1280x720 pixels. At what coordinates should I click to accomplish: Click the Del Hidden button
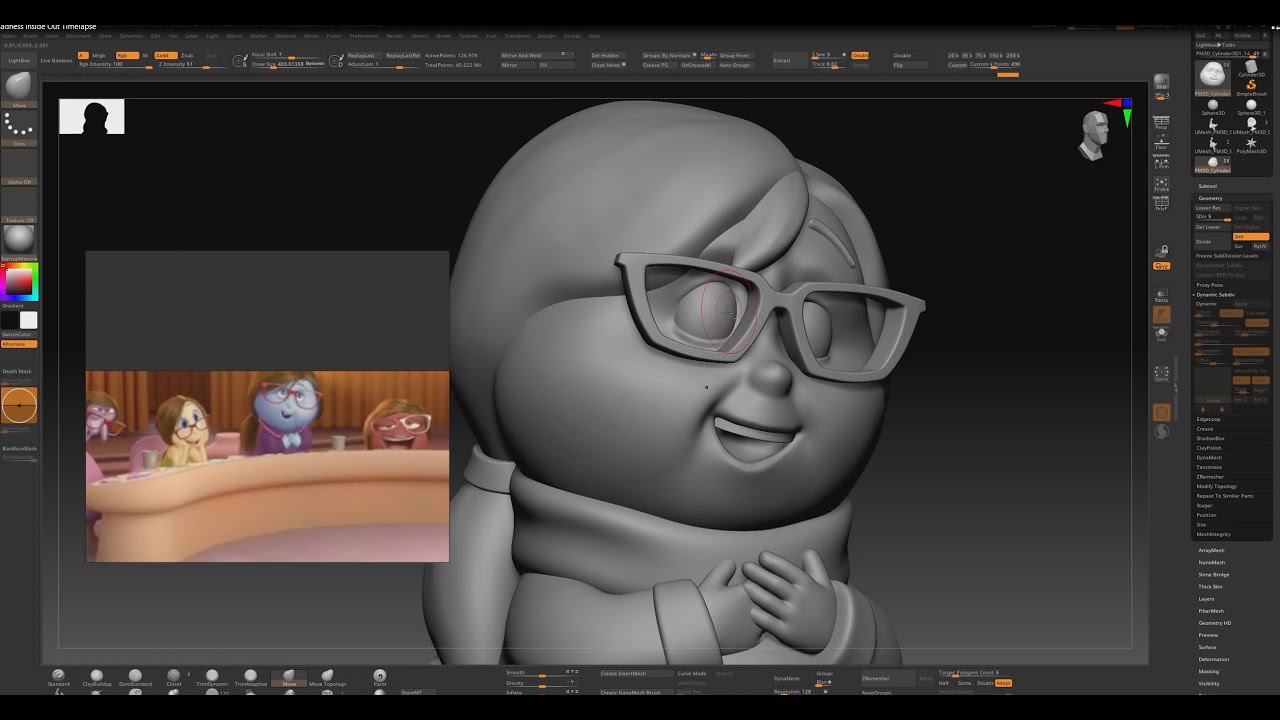coord(607,55)
